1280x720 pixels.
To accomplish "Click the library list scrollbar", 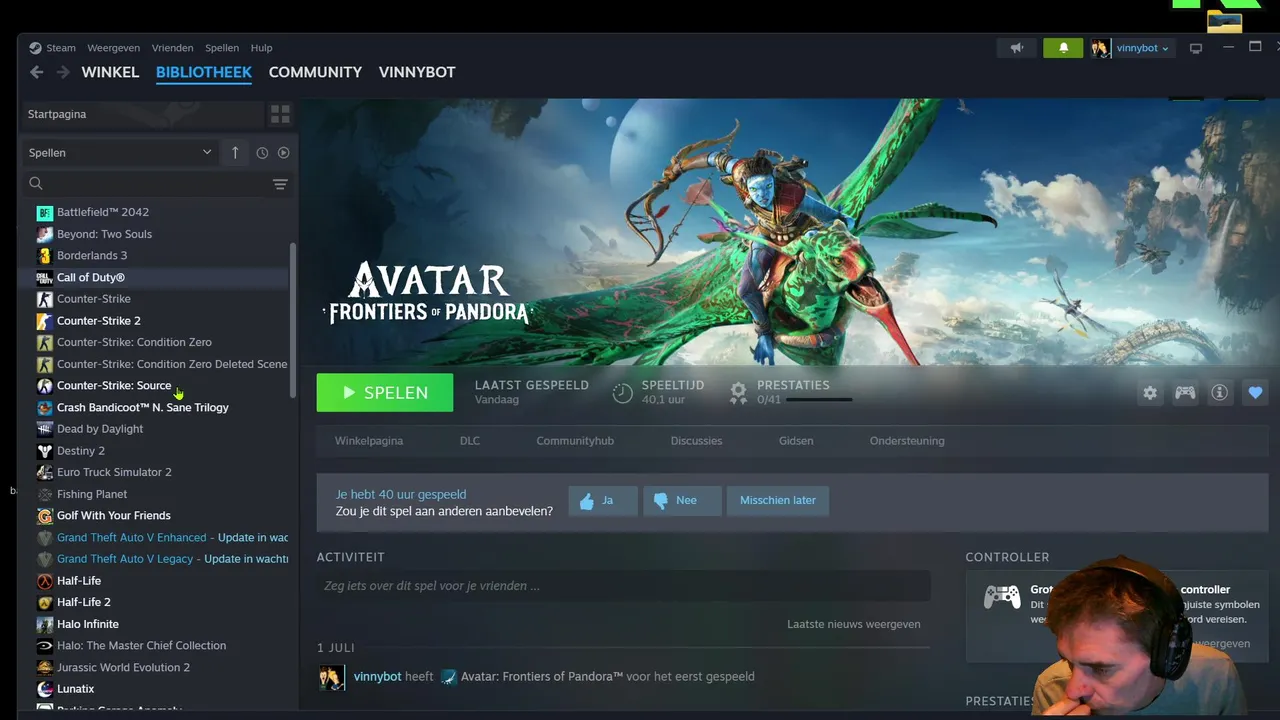I will 293,320.
